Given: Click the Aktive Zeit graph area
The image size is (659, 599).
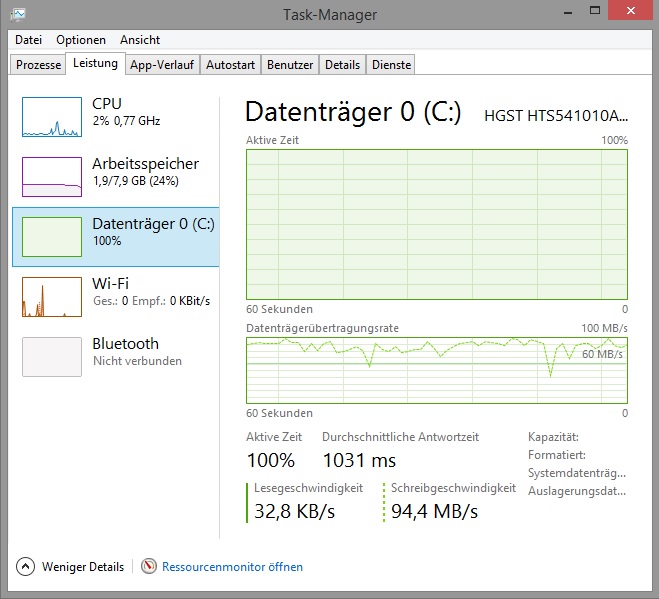Looking at the screenshot, I should (437, 224).
